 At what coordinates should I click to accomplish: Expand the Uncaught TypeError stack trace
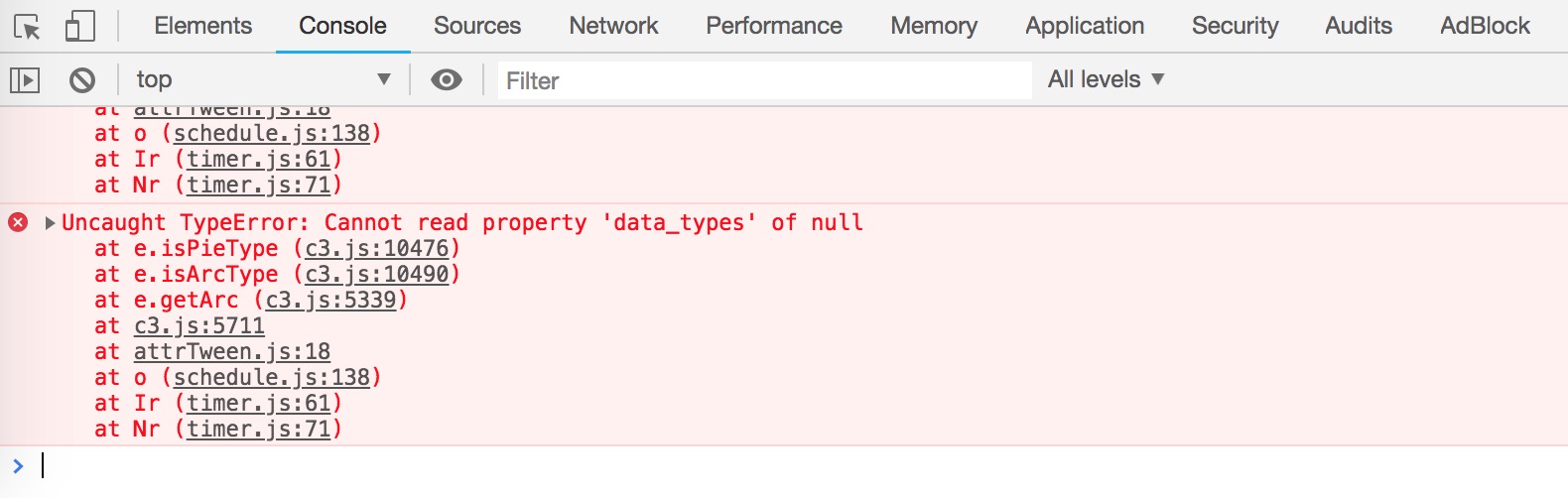pyautogui.click(x=50, y=222)
